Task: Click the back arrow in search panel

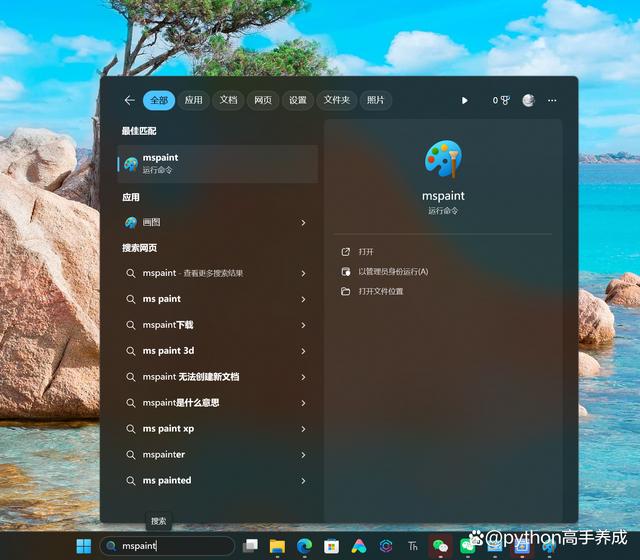Action: tap(129, 100)
